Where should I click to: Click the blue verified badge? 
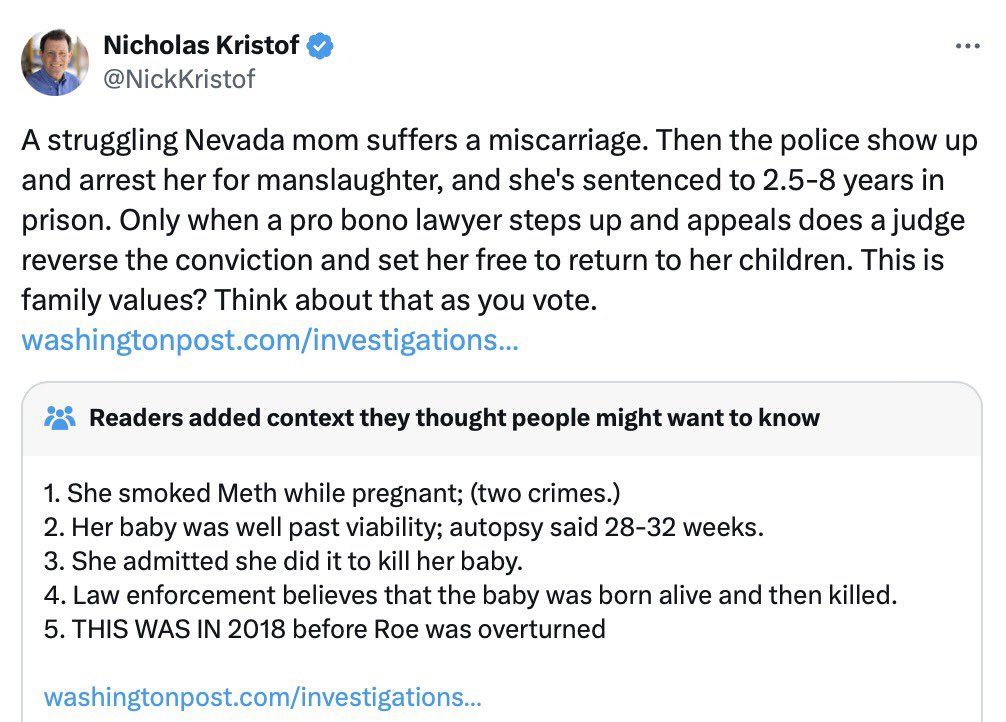click(x=320, y=46)
